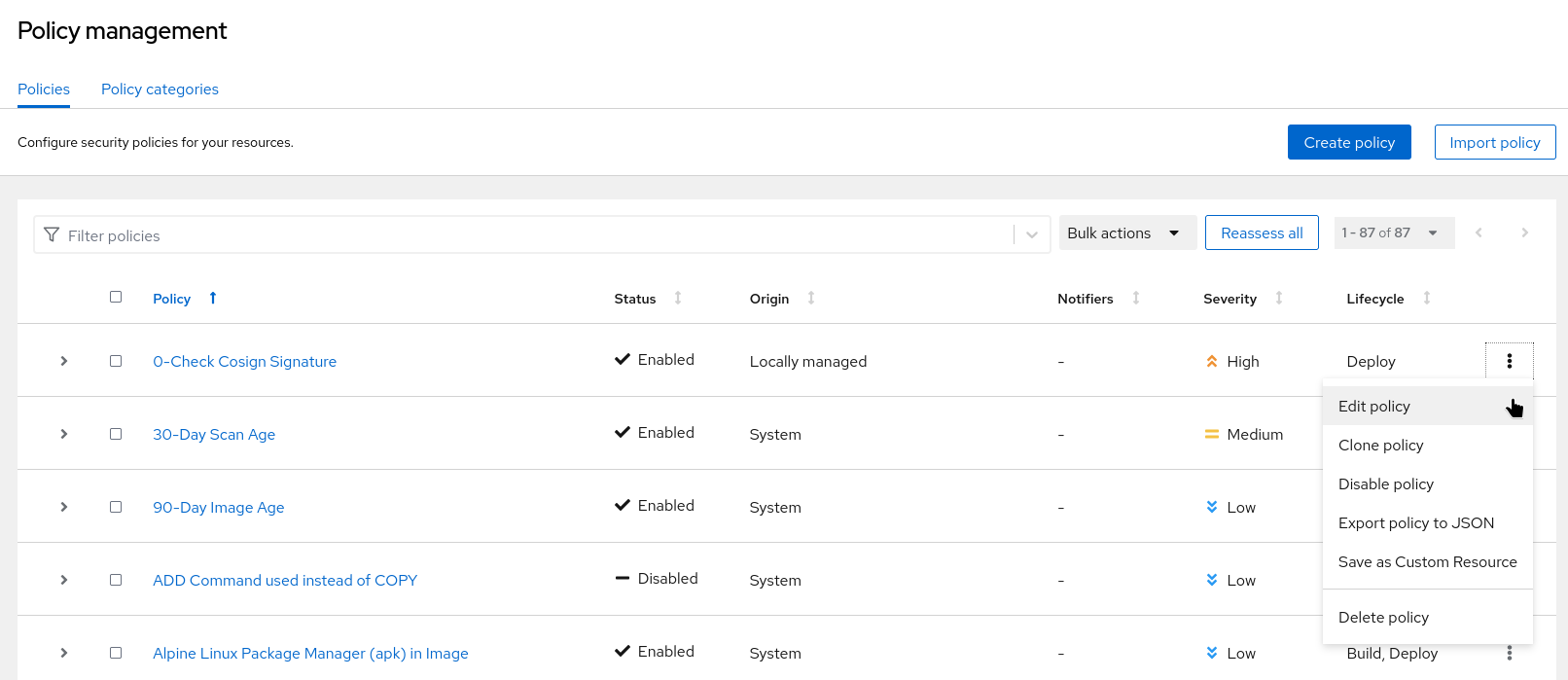Expand the 90-Day Image Age row

pos(64,507)
